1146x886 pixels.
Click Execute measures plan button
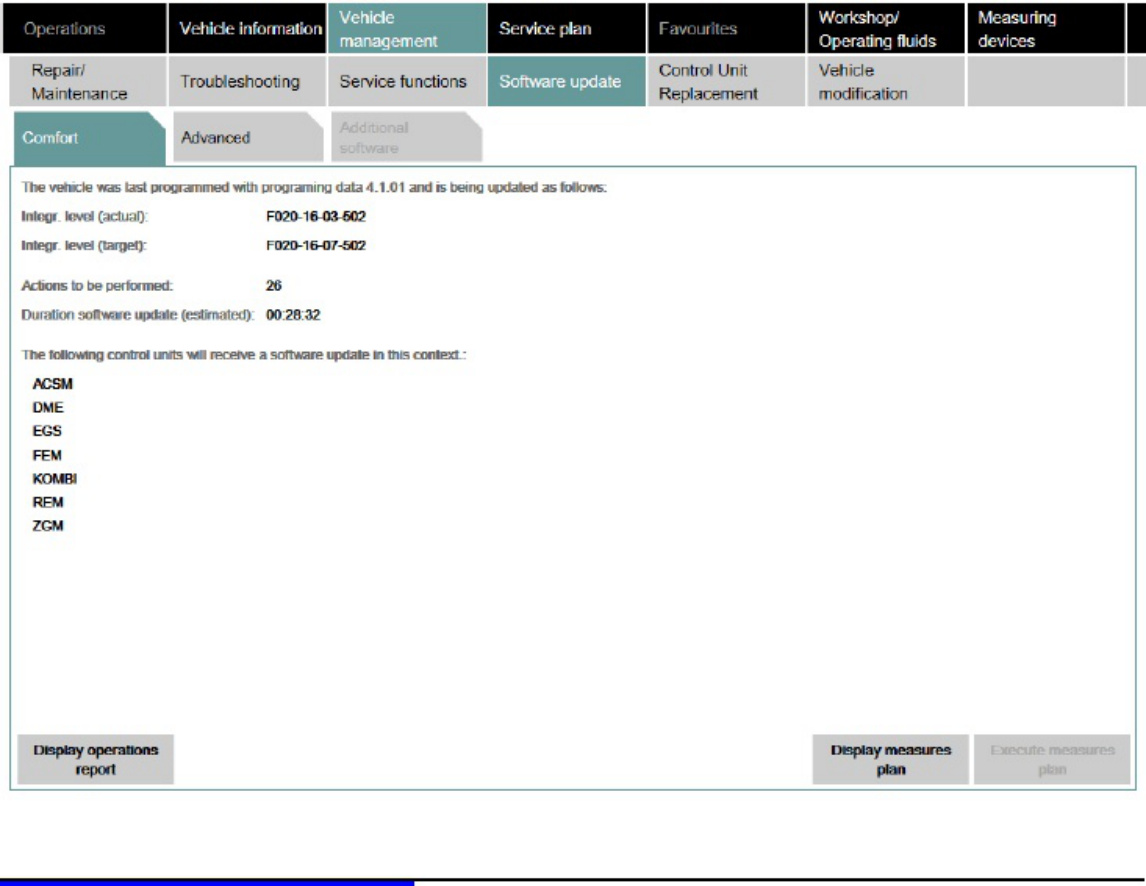[x=1052, y=760]
